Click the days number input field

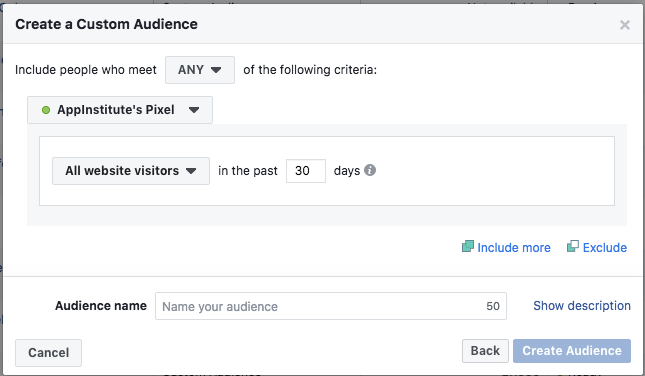pos(306,171)
